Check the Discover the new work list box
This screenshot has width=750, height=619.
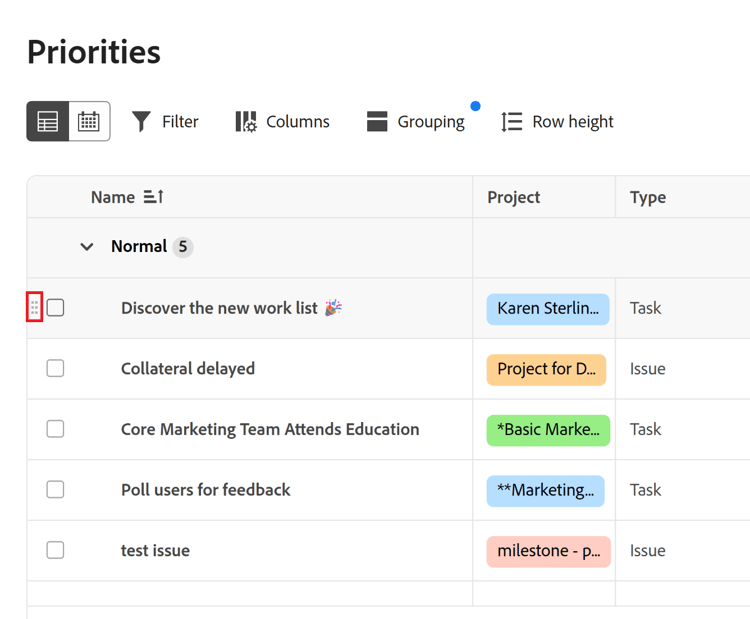(x=56, y=308)
